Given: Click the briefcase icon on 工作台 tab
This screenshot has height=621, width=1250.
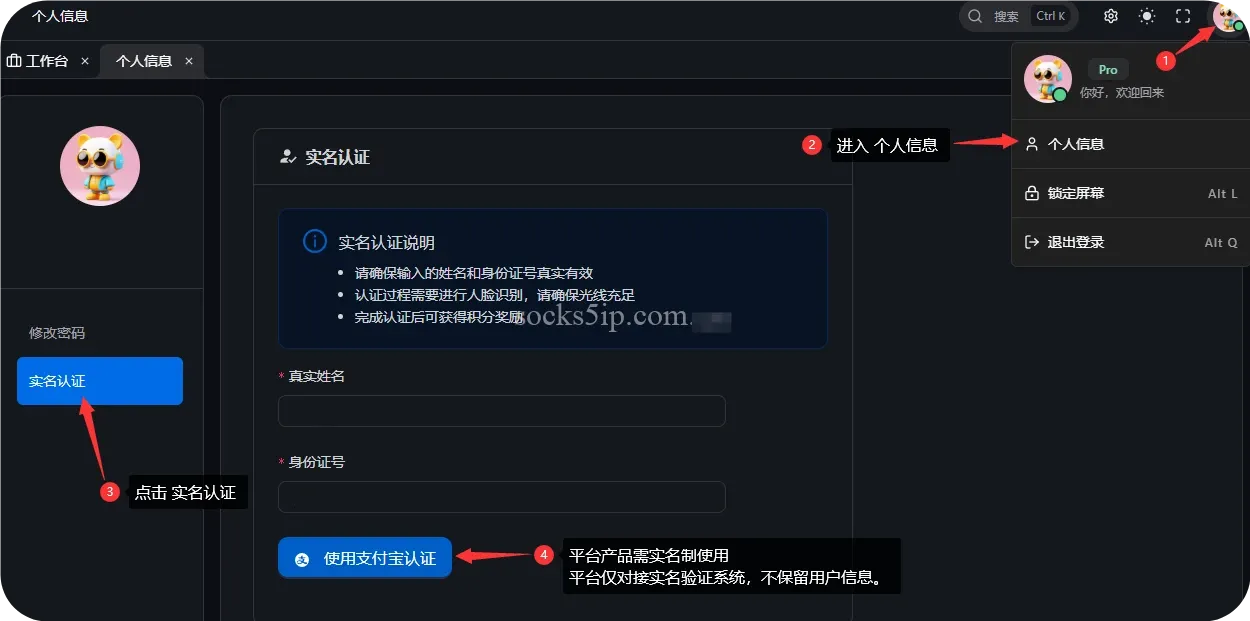Looking at the screenshot, I should (x=14, y=61).
